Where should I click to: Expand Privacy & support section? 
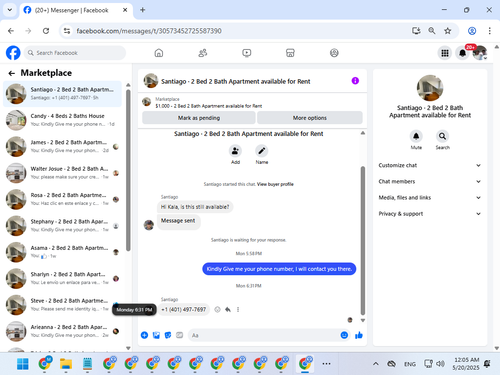430,214
